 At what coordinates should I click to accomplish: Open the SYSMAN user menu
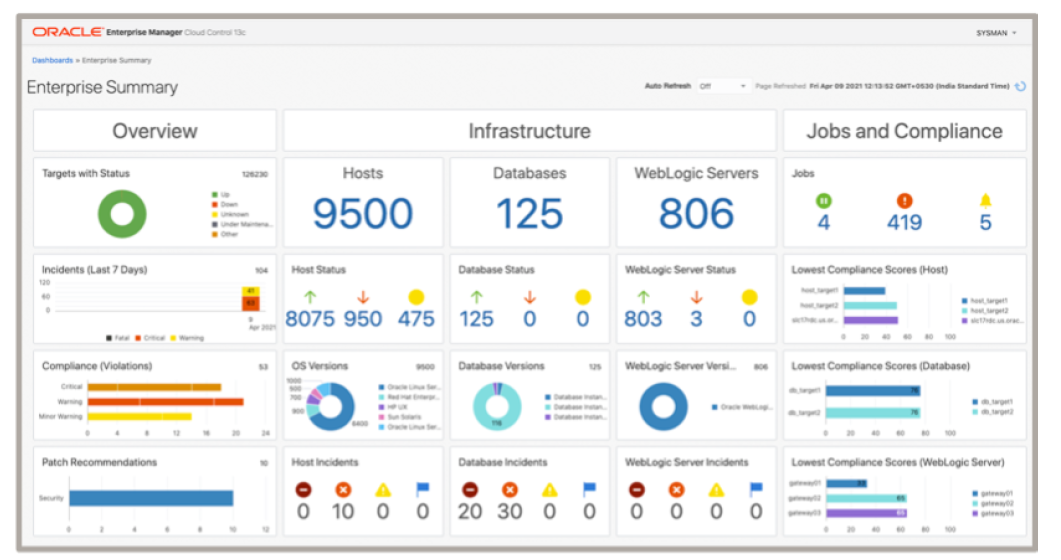996,32
